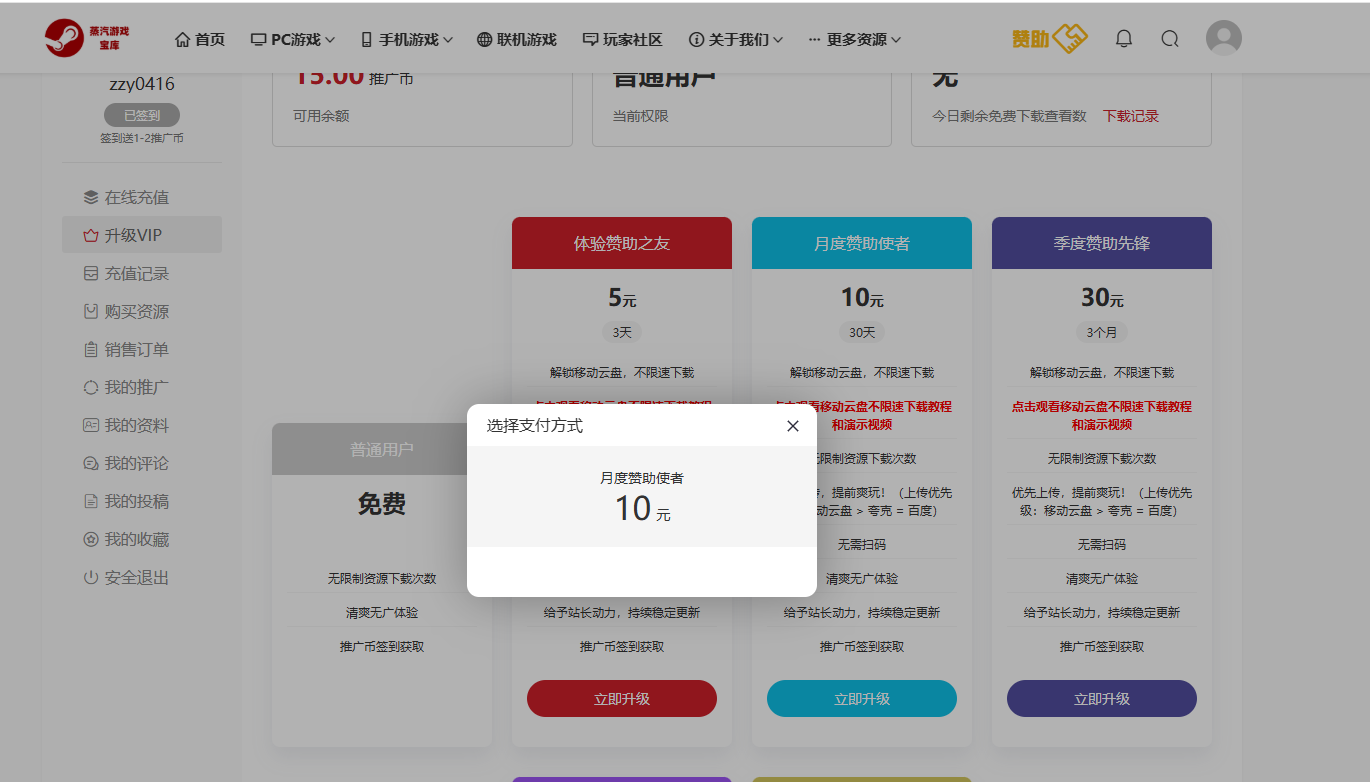Open the 下载记录 link
Image resolution: width=1370 pixels, height=782 pixels.
(x=1130, y=116)
